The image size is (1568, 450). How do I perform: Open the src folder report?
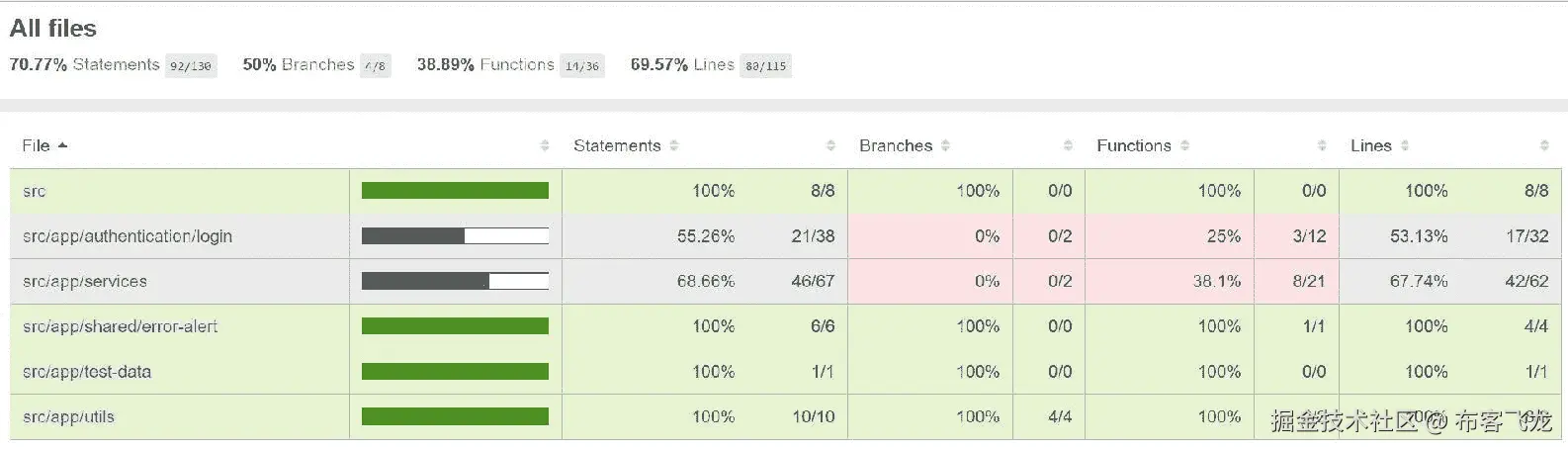35,191
